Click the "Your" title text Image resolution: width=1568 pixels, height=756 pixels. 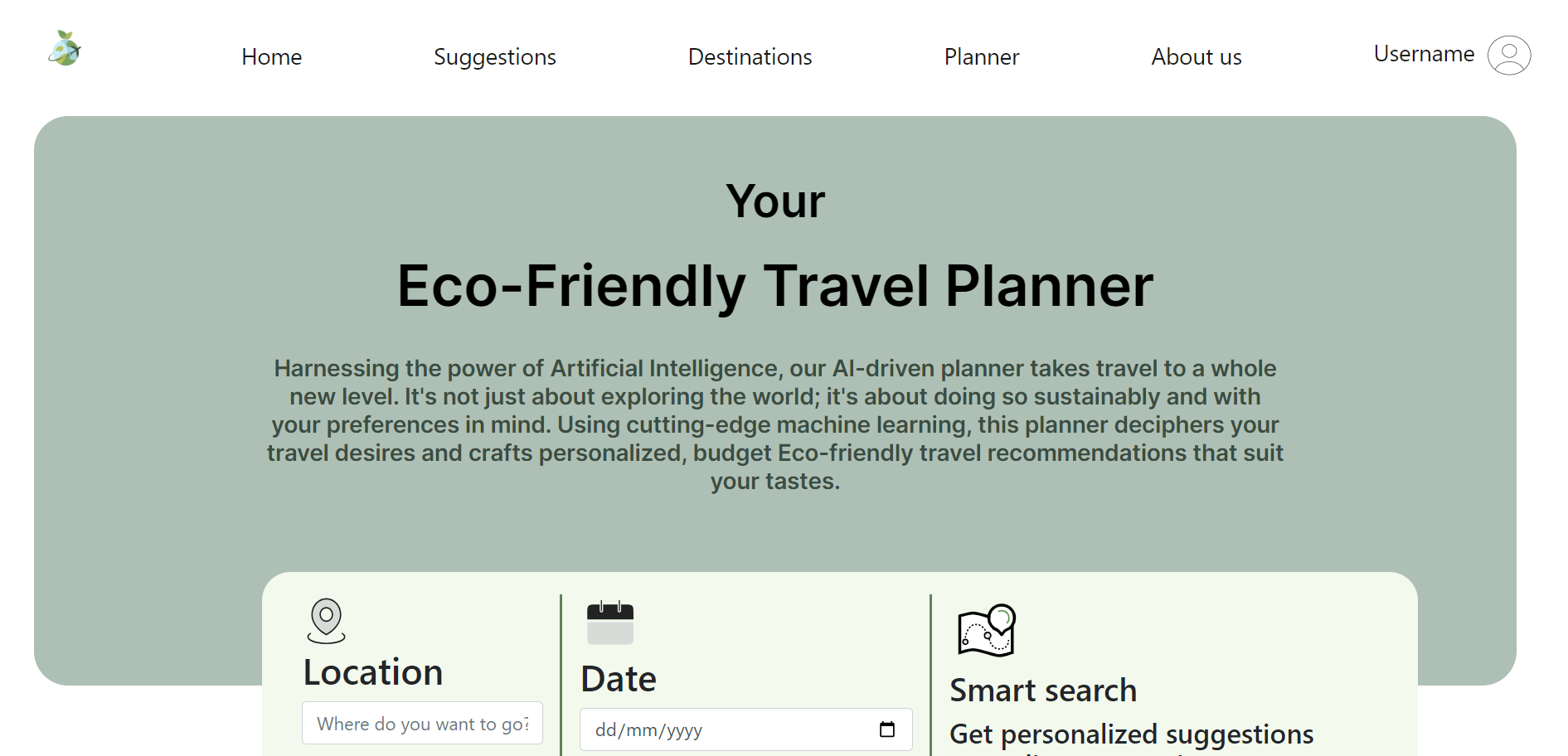coord(775,201)
